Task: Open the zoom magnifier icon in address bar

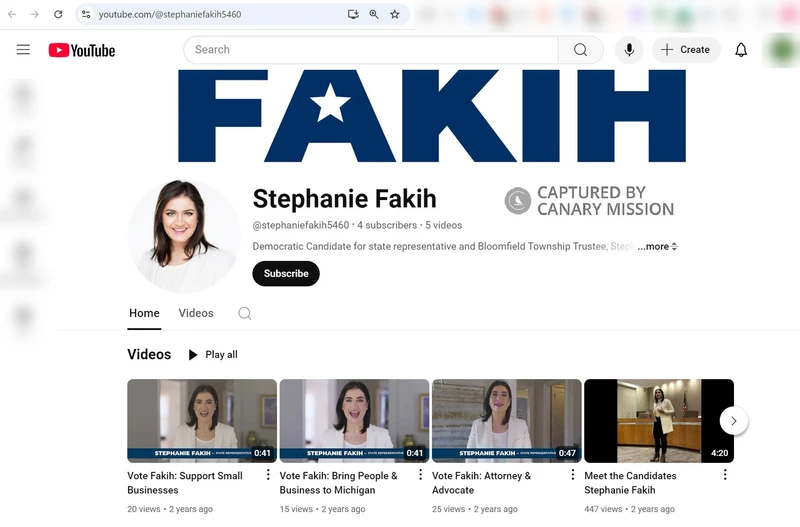Action: [x=374, y=14]
